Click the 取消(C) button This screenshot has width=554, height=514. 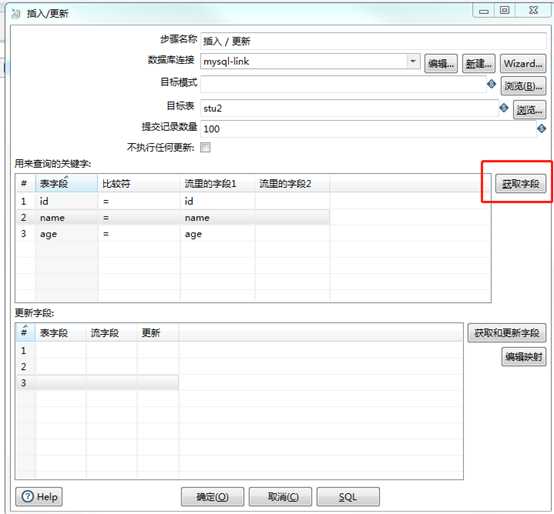click(x=280, y=497)
